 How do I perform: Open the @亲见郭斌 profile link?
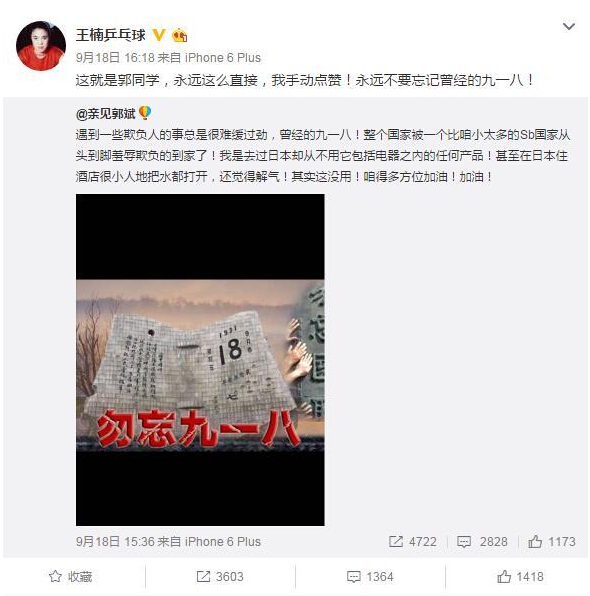[105, 114]
